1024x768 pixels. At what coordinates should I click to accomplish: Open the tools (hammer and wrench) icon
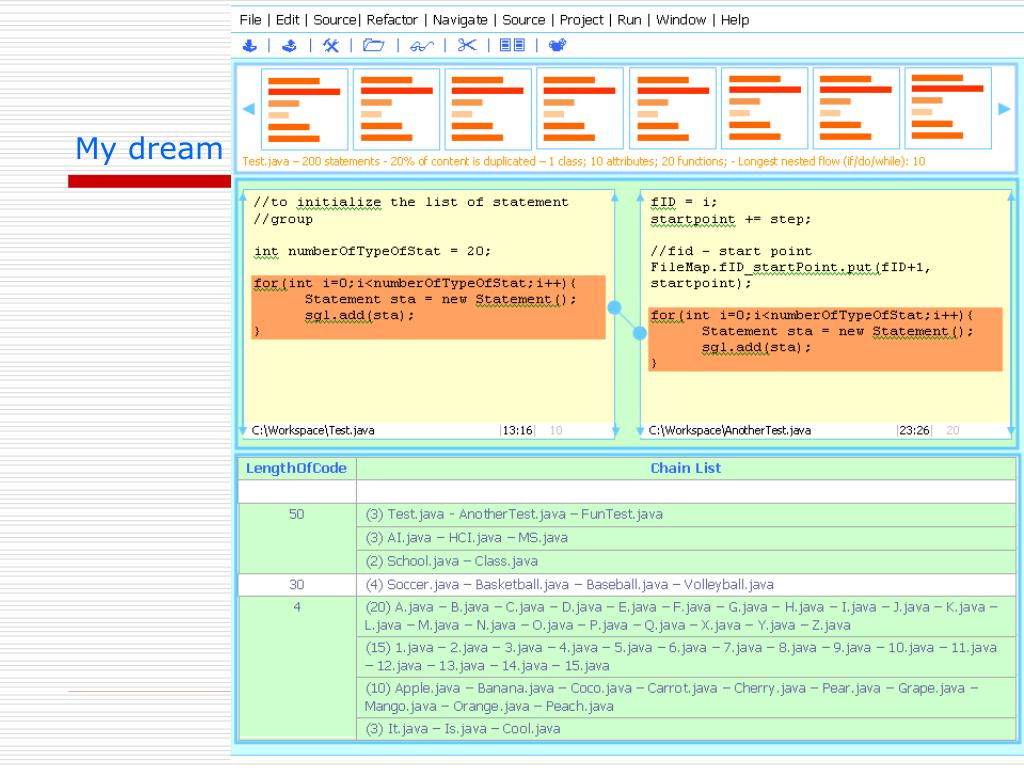tap(331, 45)
